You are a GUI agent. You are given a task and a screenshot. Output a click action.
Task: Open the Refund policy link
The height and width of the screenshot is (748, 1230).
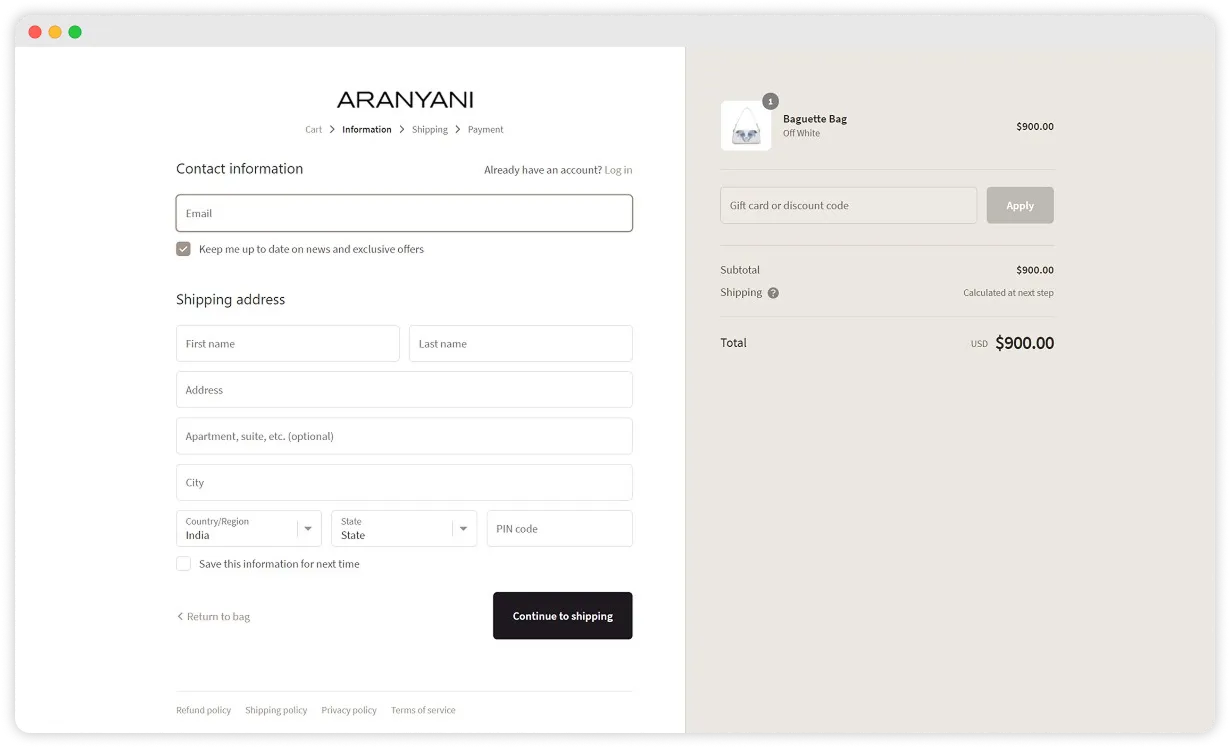(x=203, y=710)
